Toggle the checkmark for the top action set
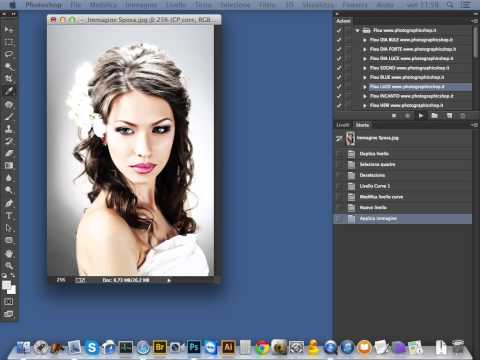This screenshot has width=480, height=360. pyautogui.click(x=339, y=30)
